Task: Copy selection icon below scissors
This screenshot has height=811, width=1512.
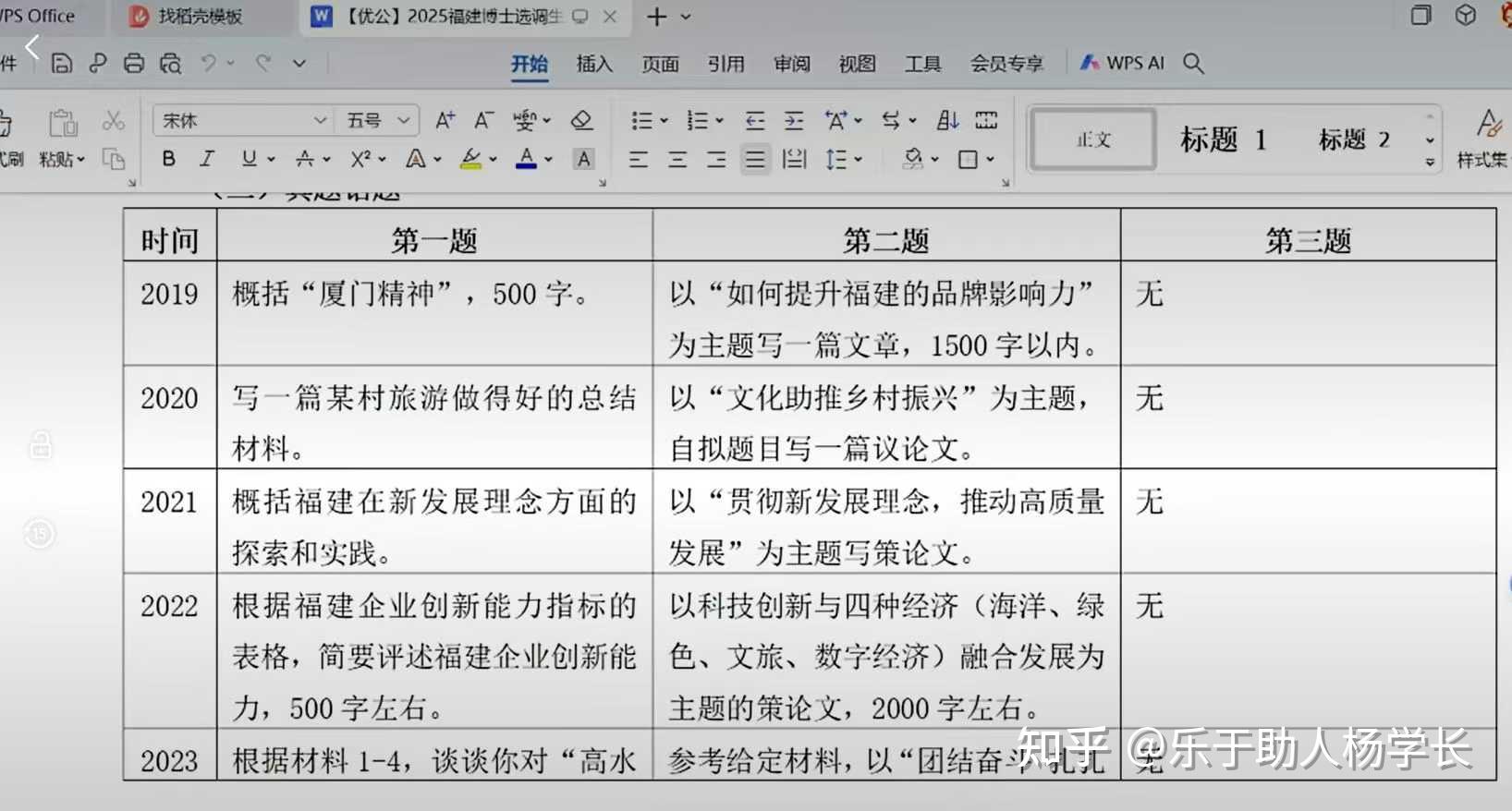Action: click(114, 159)
